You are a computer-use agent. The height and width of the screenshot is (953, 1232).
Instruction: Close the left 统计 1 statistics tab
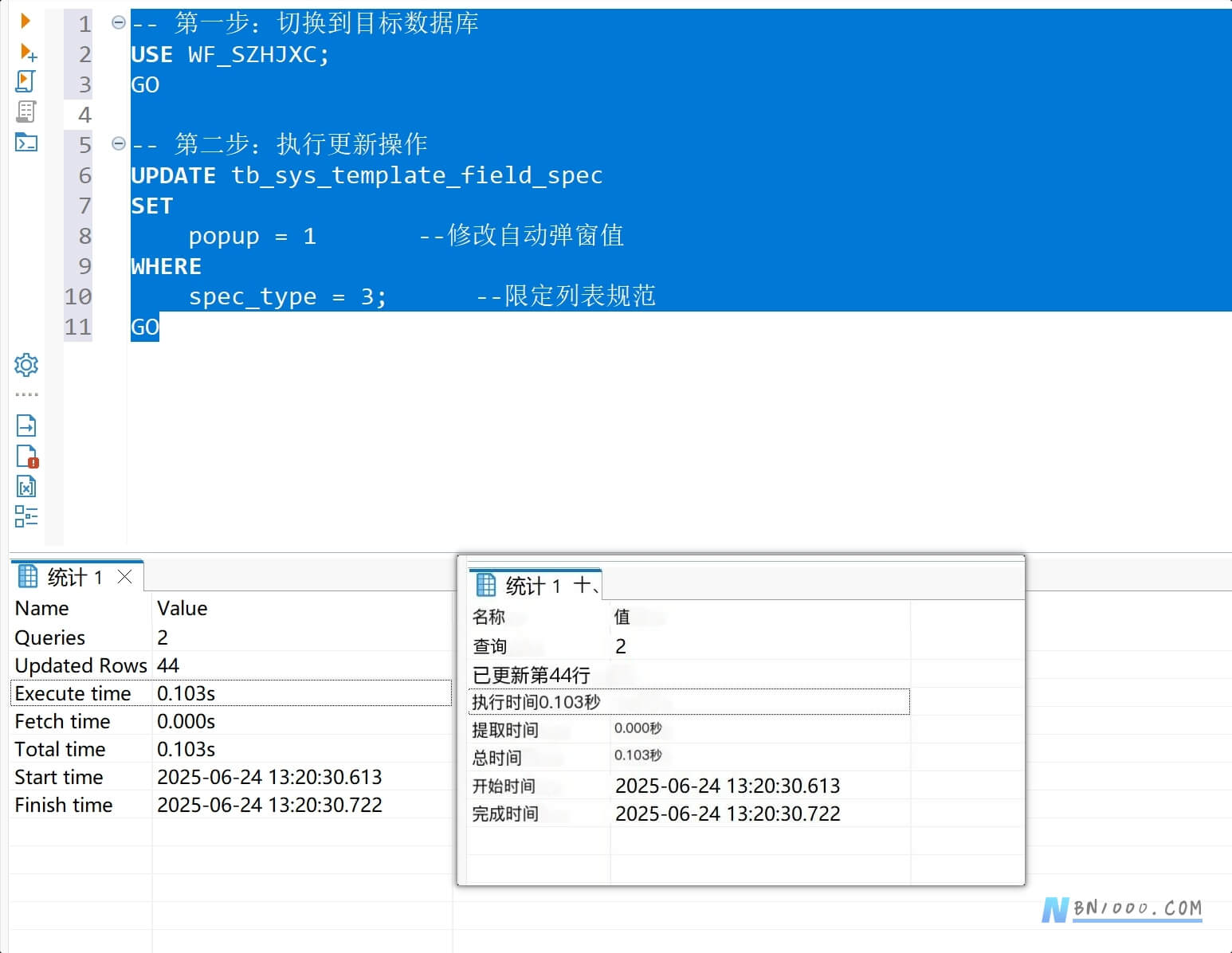point(124,576)
